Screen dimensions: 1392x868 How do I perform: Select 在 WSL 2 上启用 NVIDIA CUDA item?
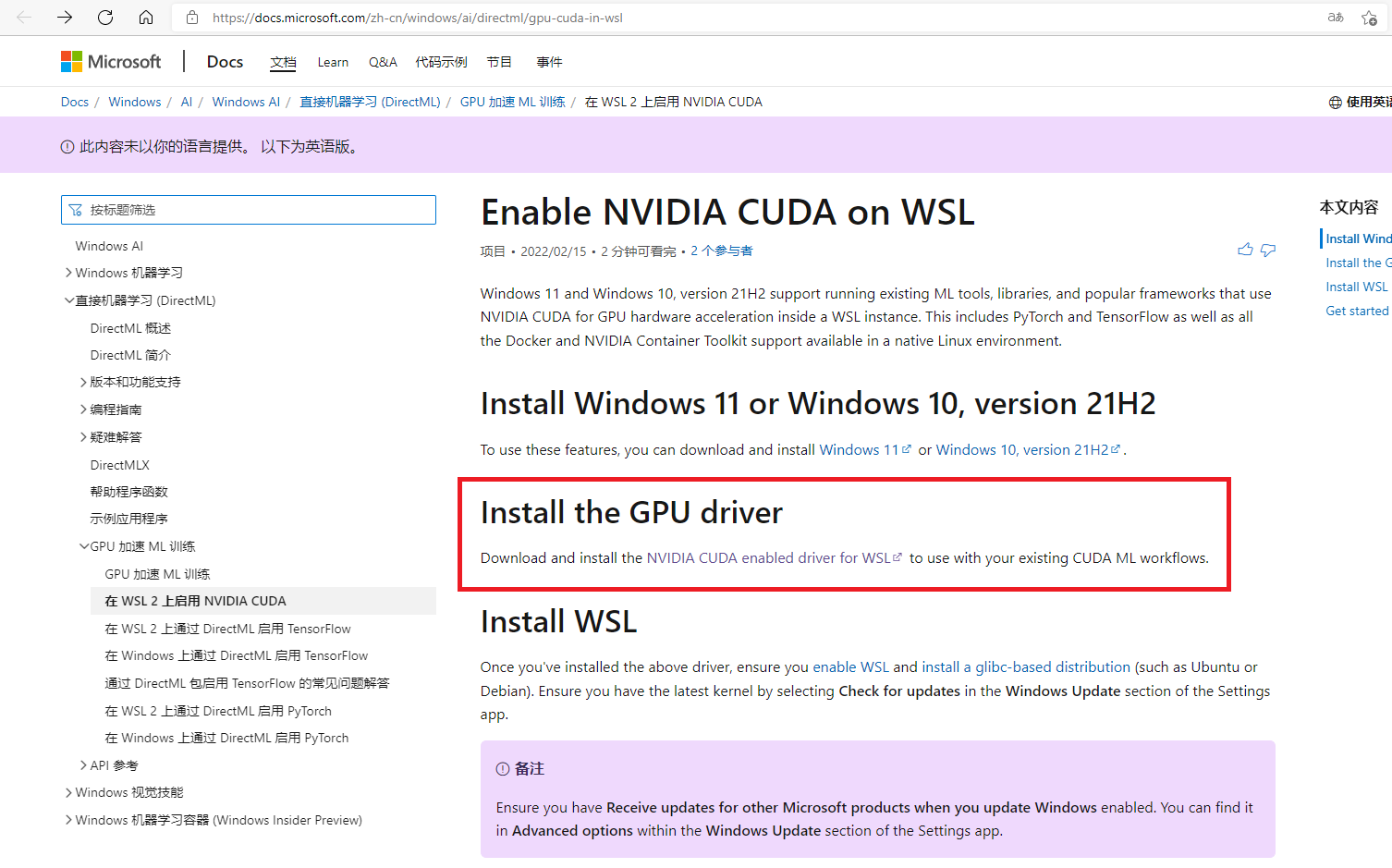(263, 601)
